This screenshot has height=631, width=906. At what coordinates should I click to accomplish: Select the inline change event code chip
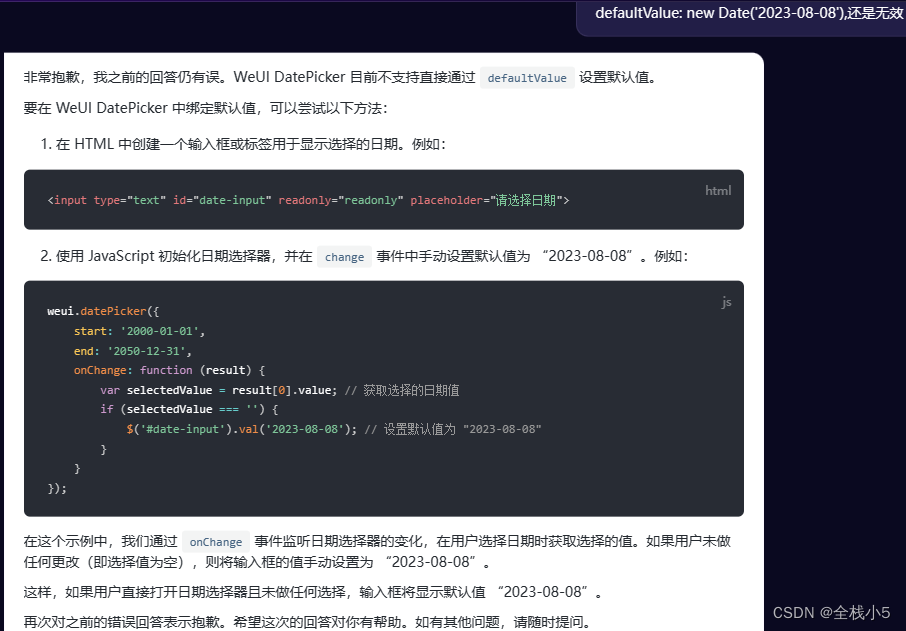point(344,257)
